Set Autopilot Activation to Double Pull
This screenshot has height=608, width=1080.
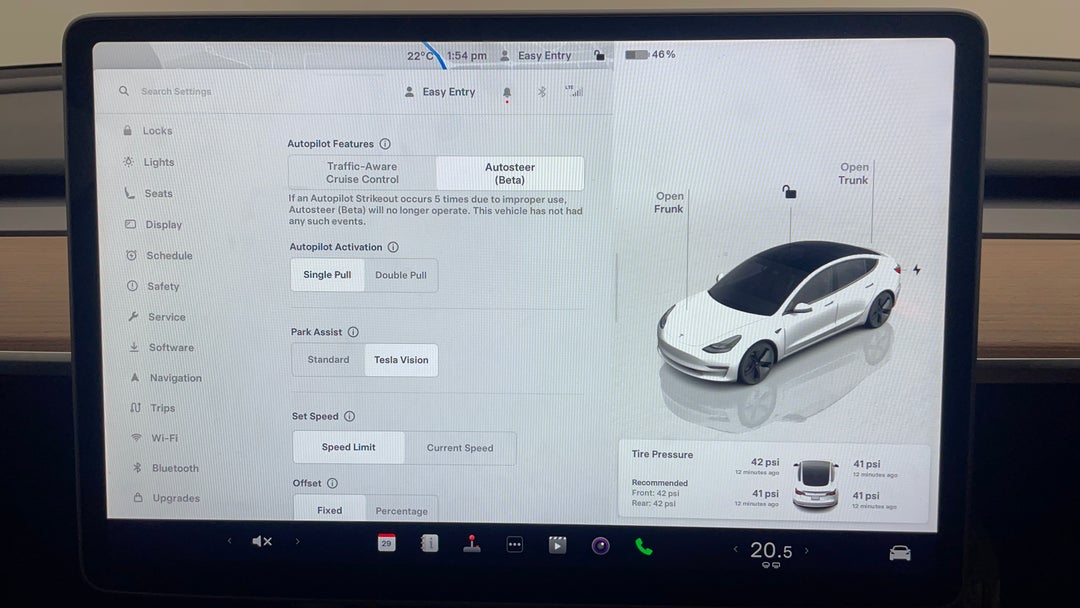(x=400, y=275)
